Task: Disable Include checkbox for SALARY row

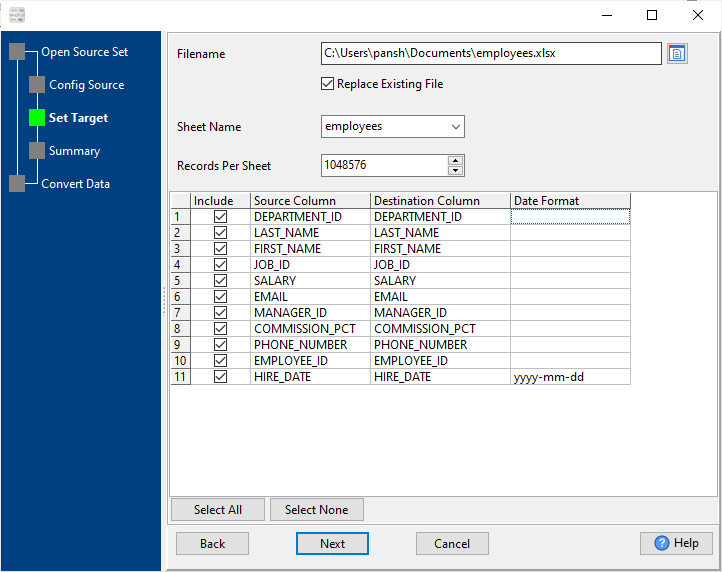Action: [x=220, y=281]
